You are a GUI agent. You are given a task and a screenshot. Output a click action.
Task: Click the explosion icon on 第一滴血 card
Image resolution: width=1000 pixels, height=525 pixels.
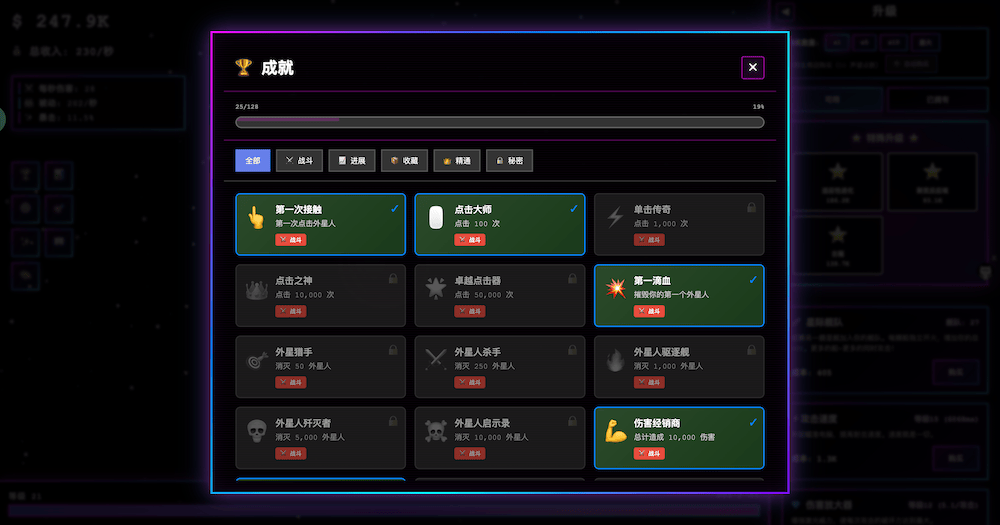[615, 290]
